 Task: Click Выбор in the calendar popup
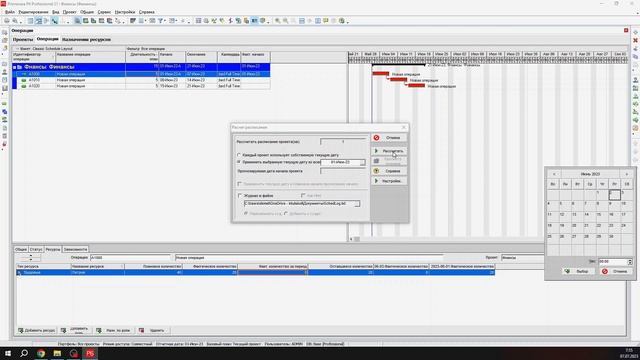tap(577, 271)
